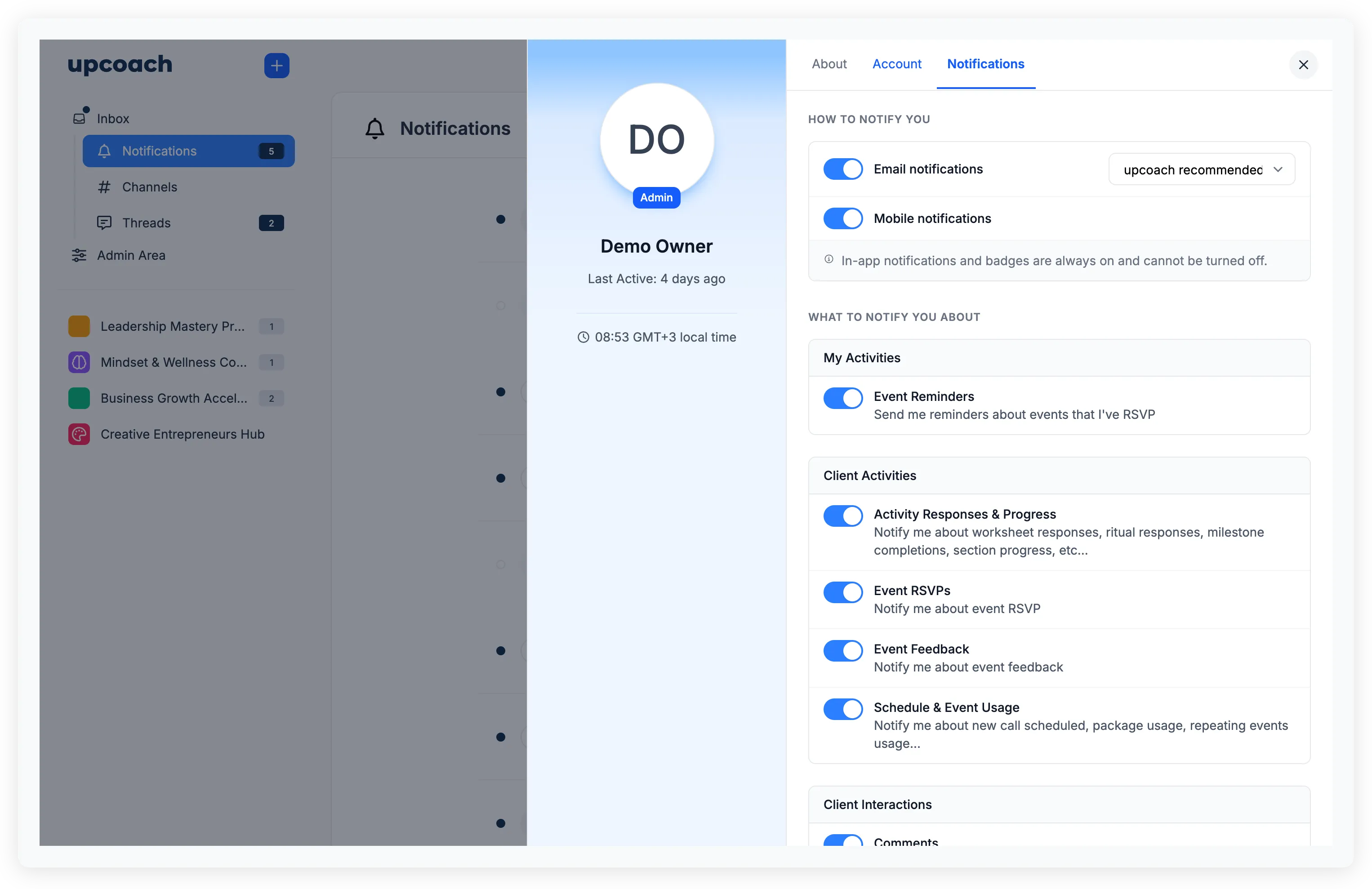Click the blue plus button near upcoach logo
Image resolution: width=1372 pixels, height=889 pixels.
pos(277,65)
